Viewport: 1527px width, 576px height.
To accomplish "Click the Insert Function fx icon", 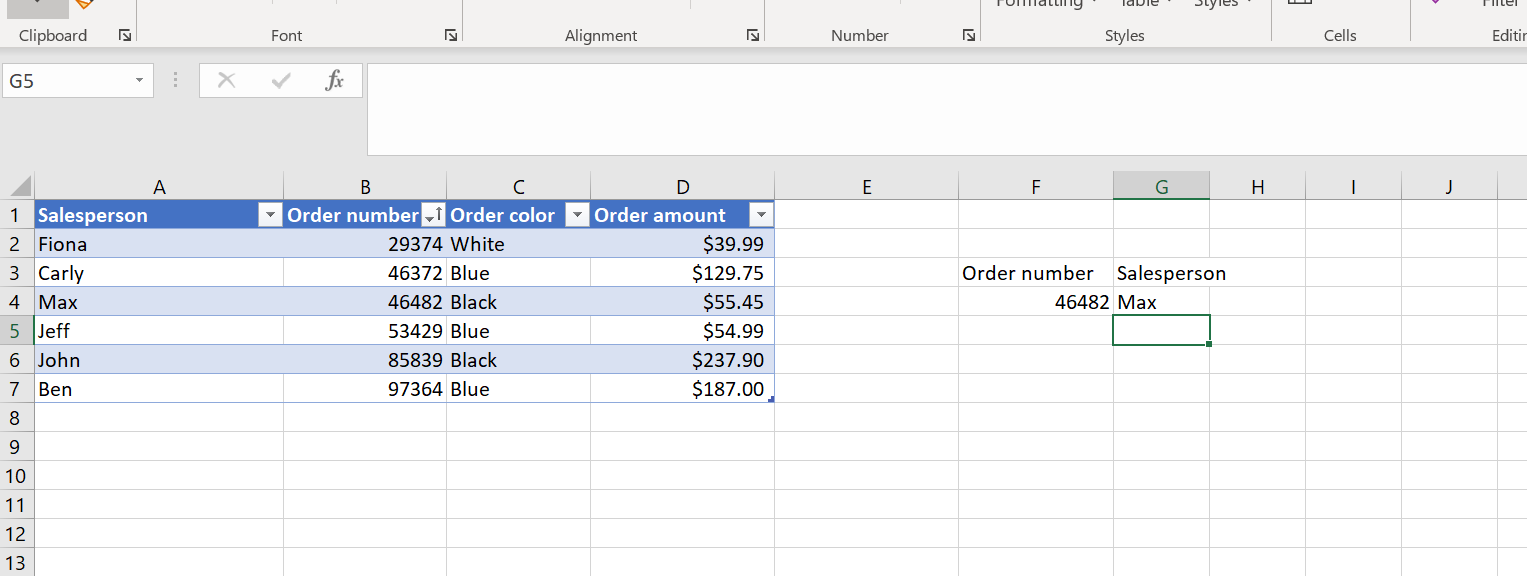I will [335, 81].
